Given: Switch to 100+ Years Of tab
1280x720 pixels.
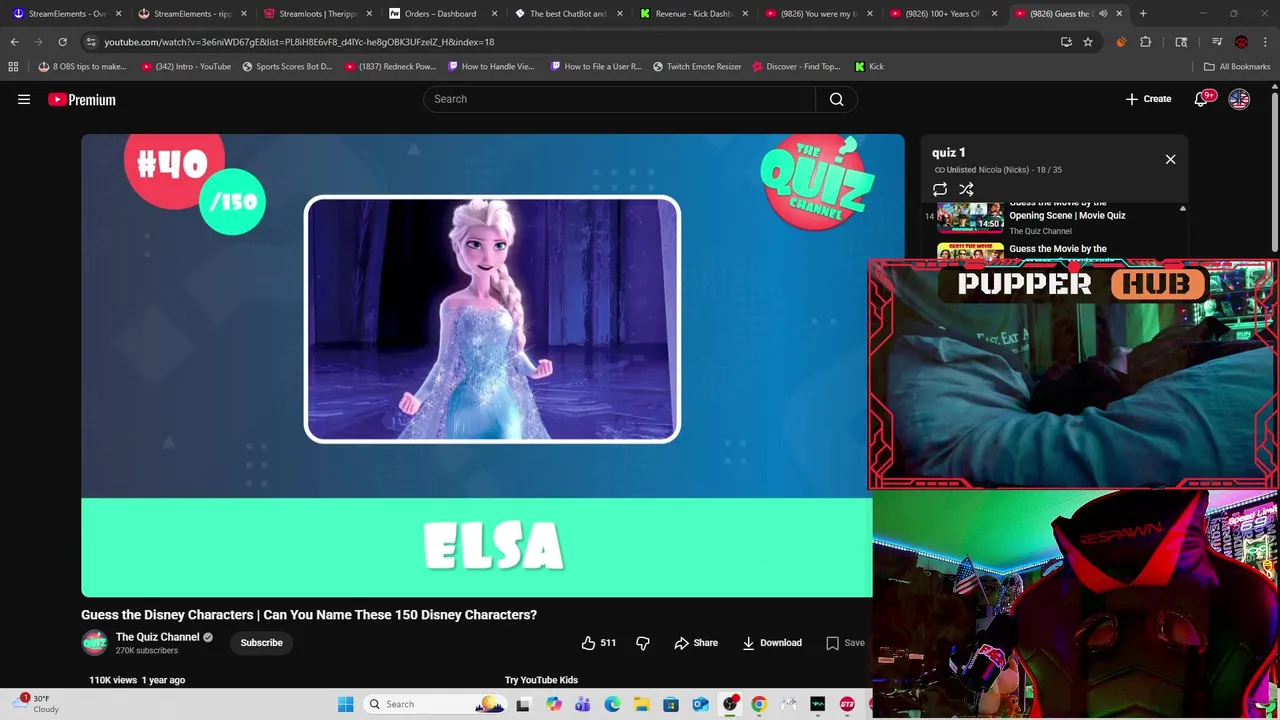Looking at the screenshot, I should pyautogui.click(x=942, y=14).
